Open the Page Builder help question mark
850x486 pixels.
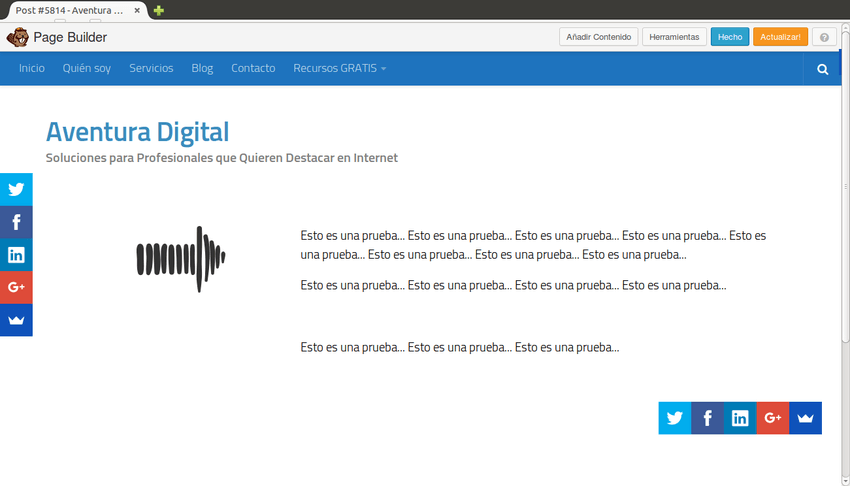[x=824, y=37]
